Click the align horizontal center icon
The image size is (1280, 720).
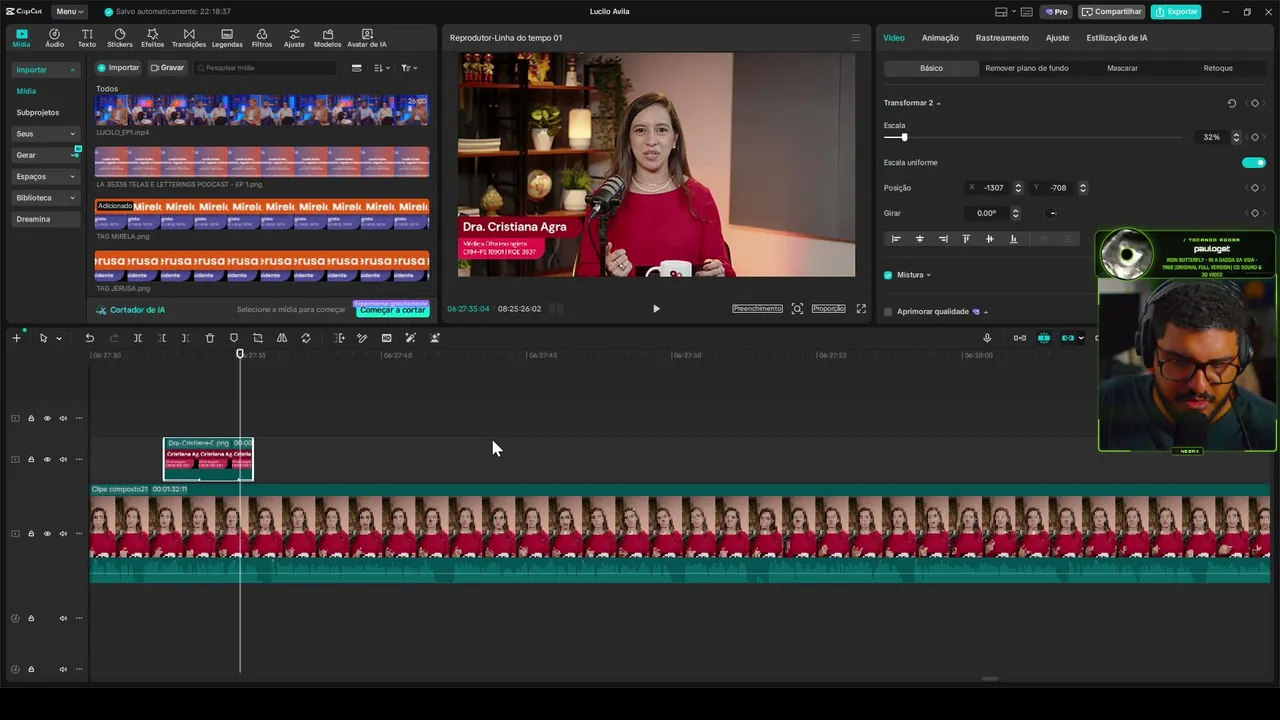coord(920,239)
